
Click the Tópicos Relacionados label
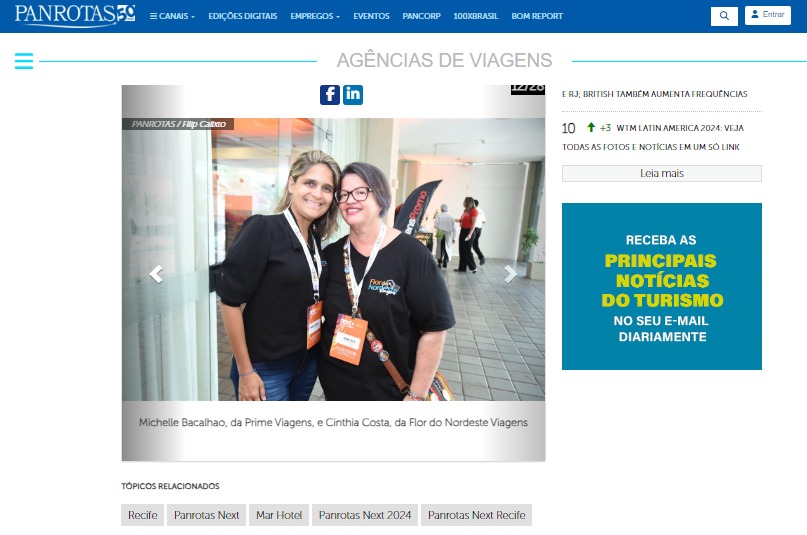coord(170,486)
